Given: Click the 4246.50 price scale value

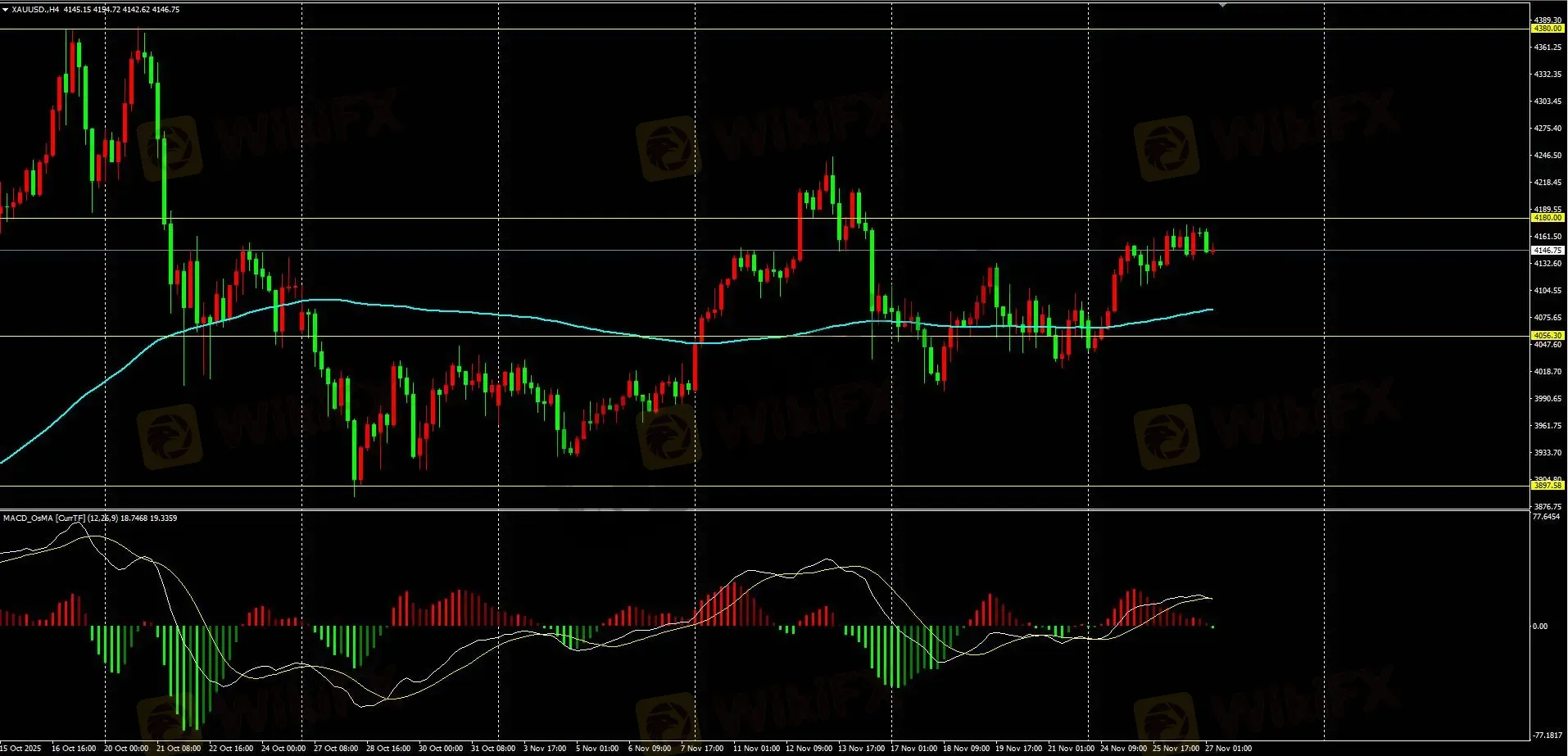Looking at the screenshot, I should click(1548, 156).
